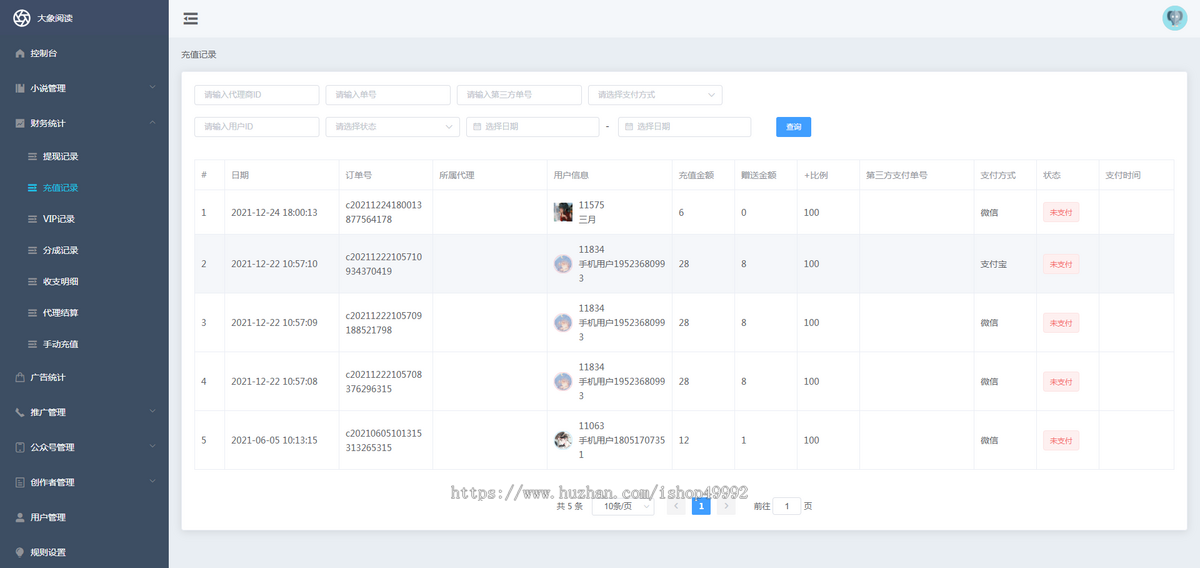
Task: Click the 规则设置 sidebar icon
Action: tap(20, 552)
